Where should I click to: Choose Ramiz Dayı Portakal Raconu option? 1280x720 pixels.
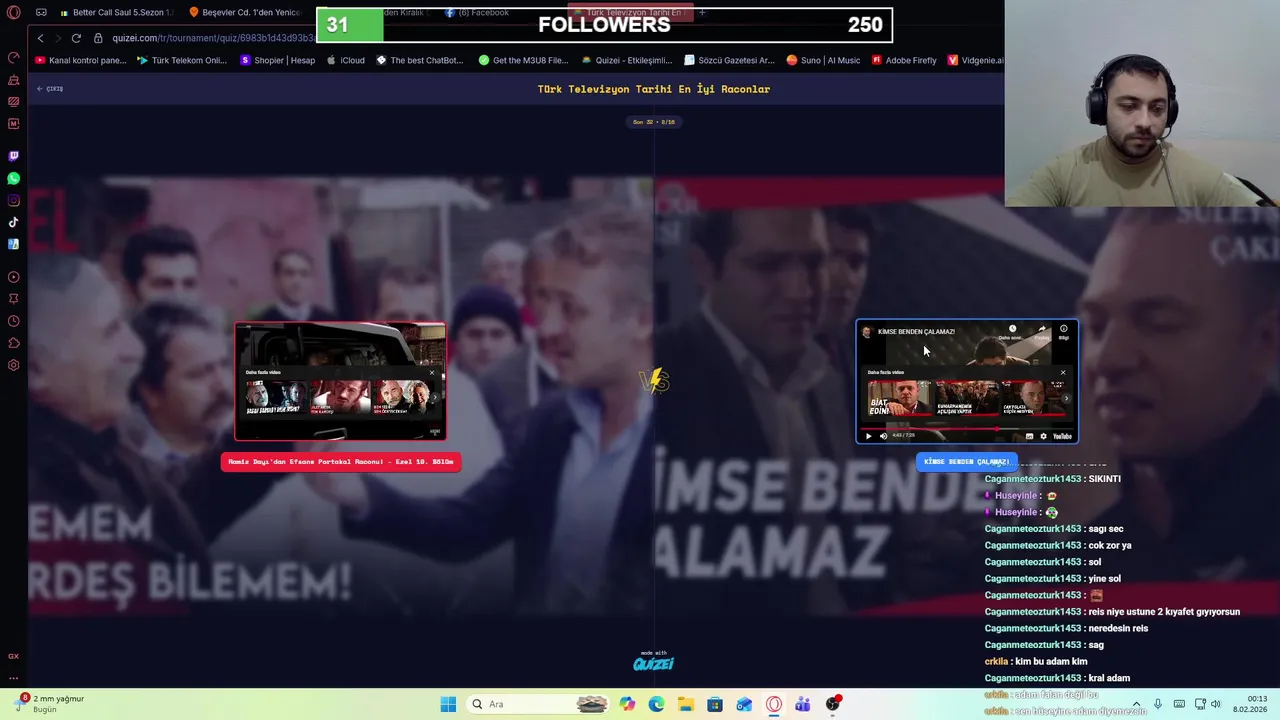pyautogui.click(x=341, y=462)
